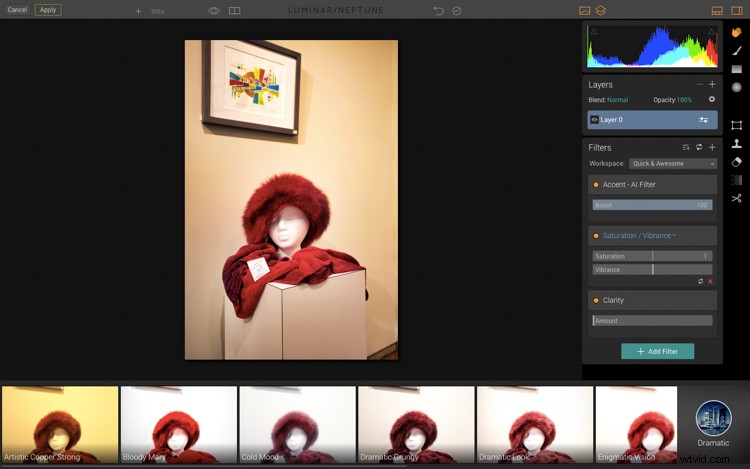
Task: Toggle Layer 0 visibility eye
Action: point(595,120)
